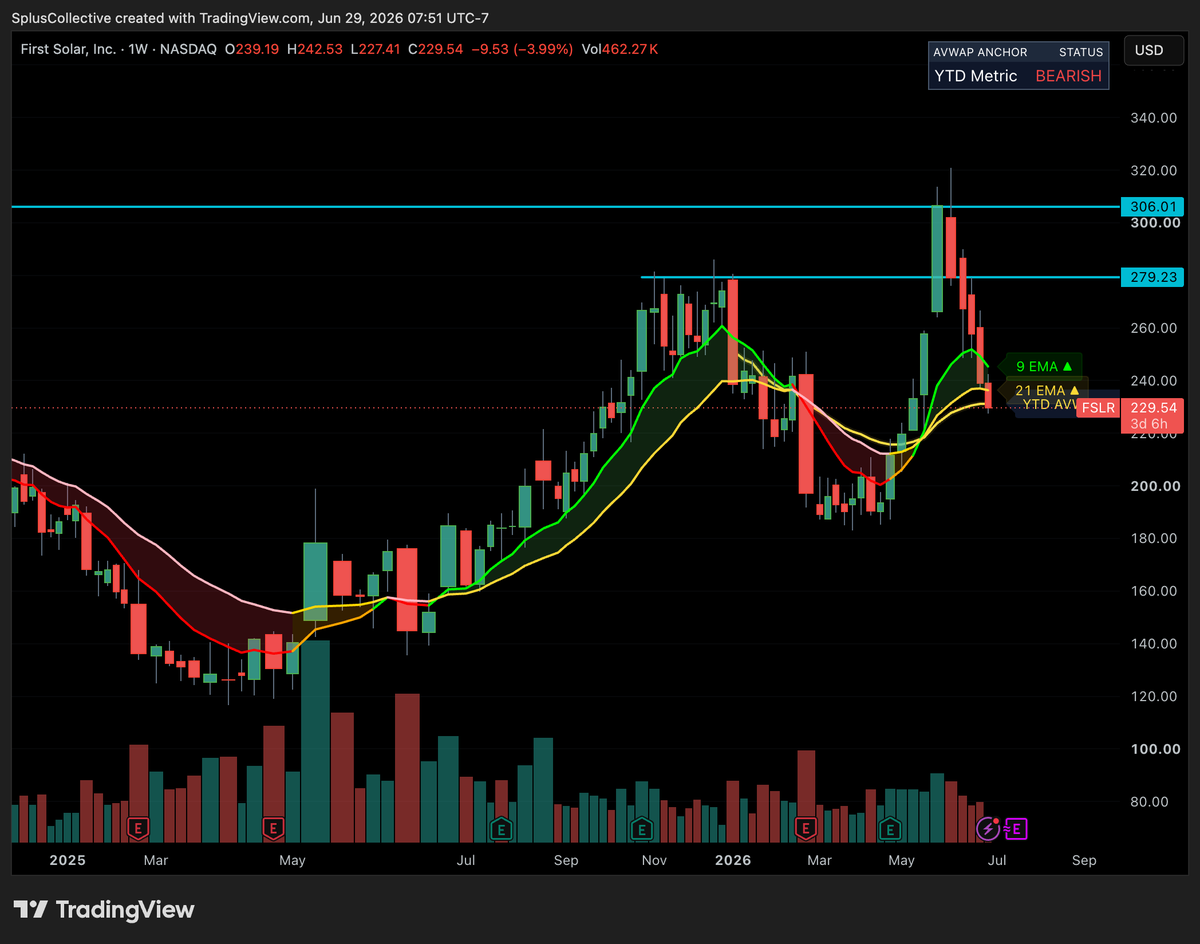Click the BEARISH status in AVWAP table
The width and height of the screenshot is (1200, 944).
(x=1068, y=76)
